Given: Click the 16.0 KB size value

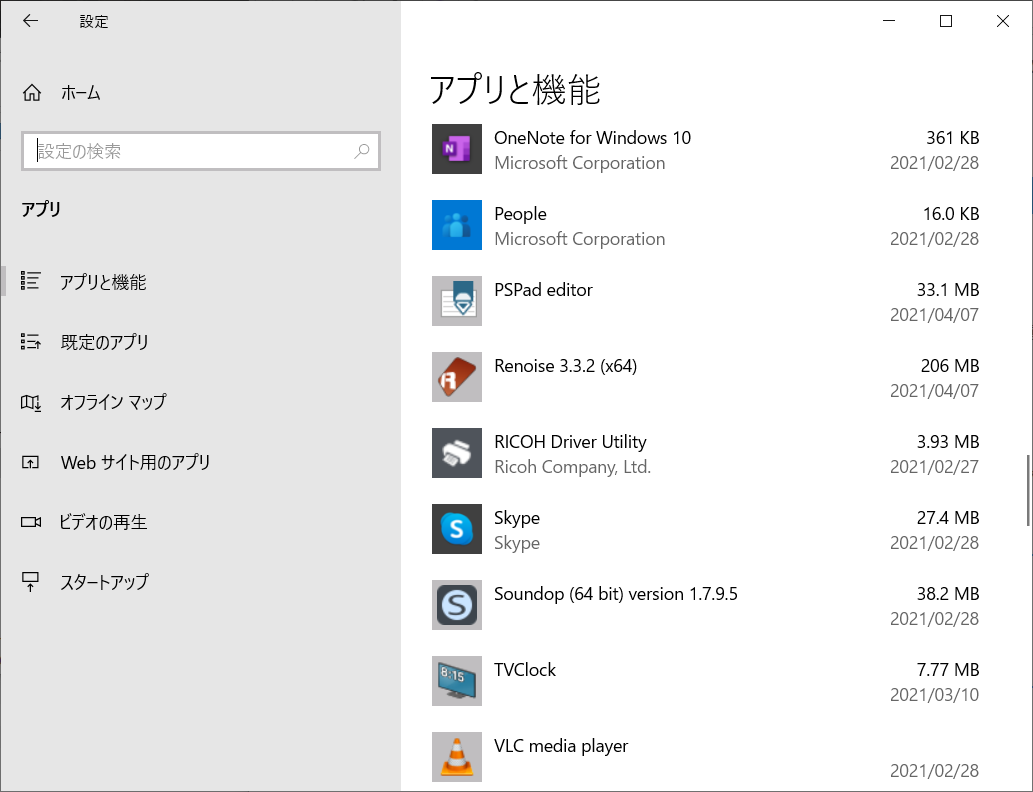Looking at the screenshot, I should point(951,213).
